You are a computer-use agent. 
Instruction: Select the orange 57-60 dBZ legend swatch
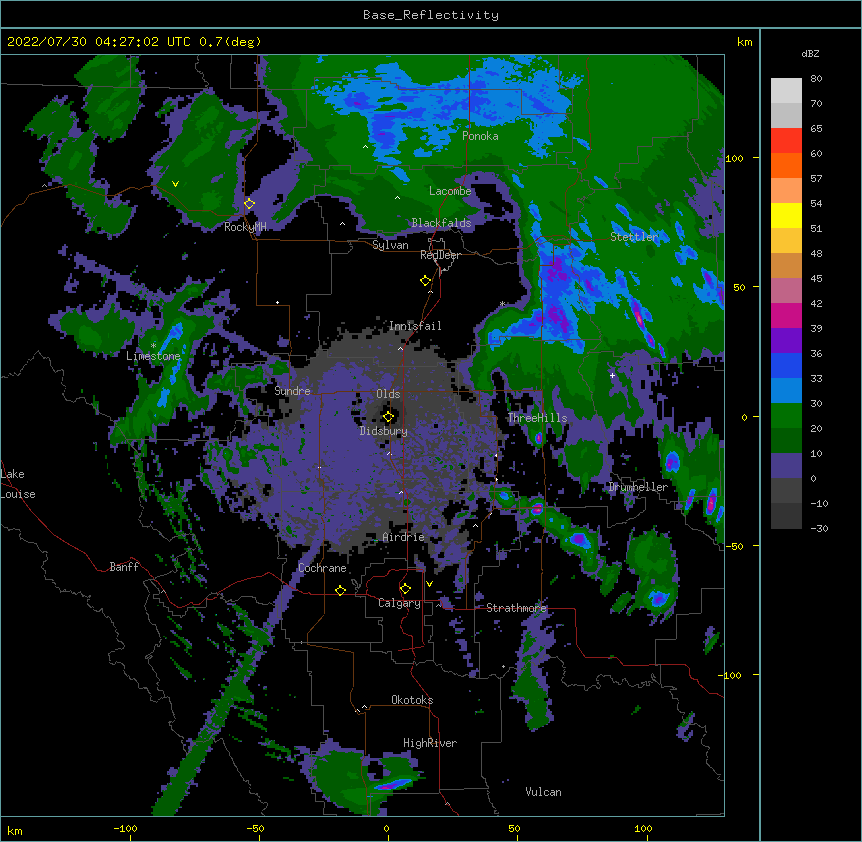point(786,165)
